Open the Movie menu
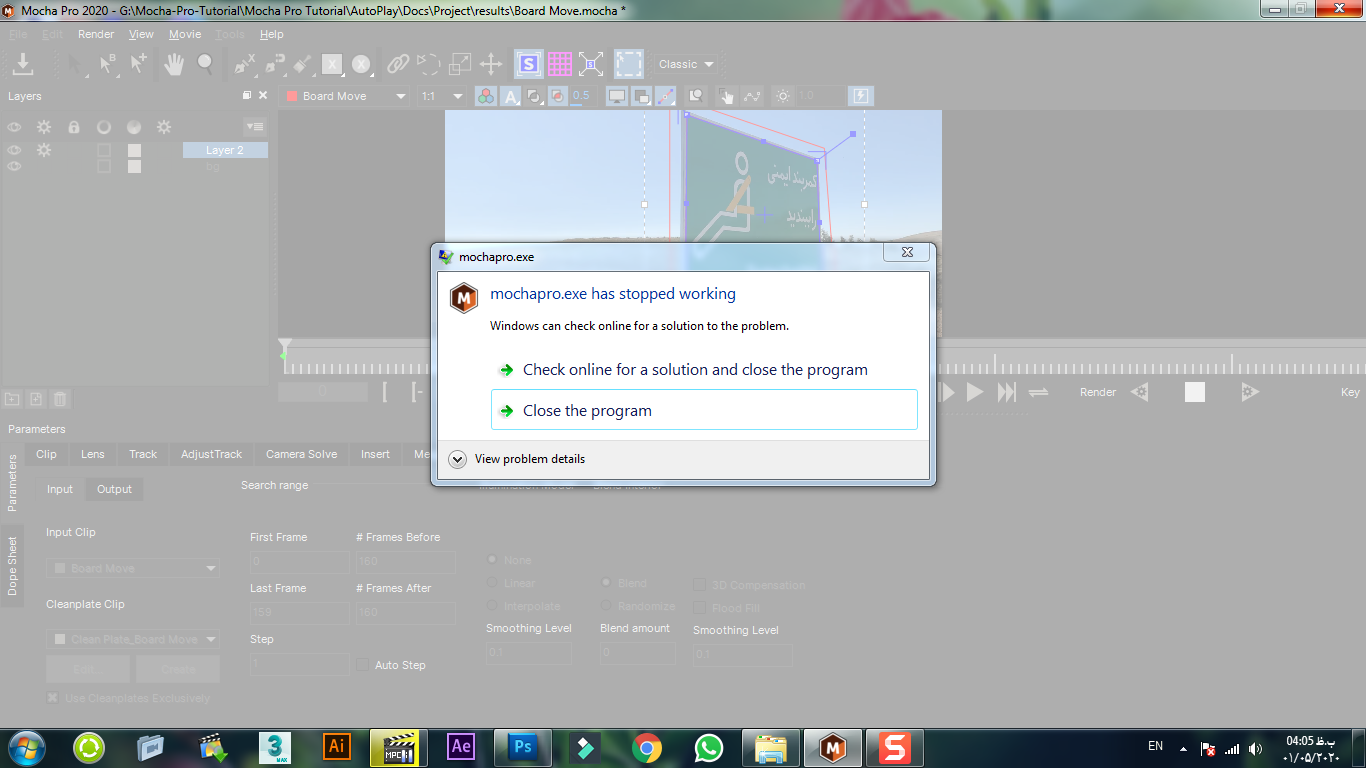 tap(185, 34)
